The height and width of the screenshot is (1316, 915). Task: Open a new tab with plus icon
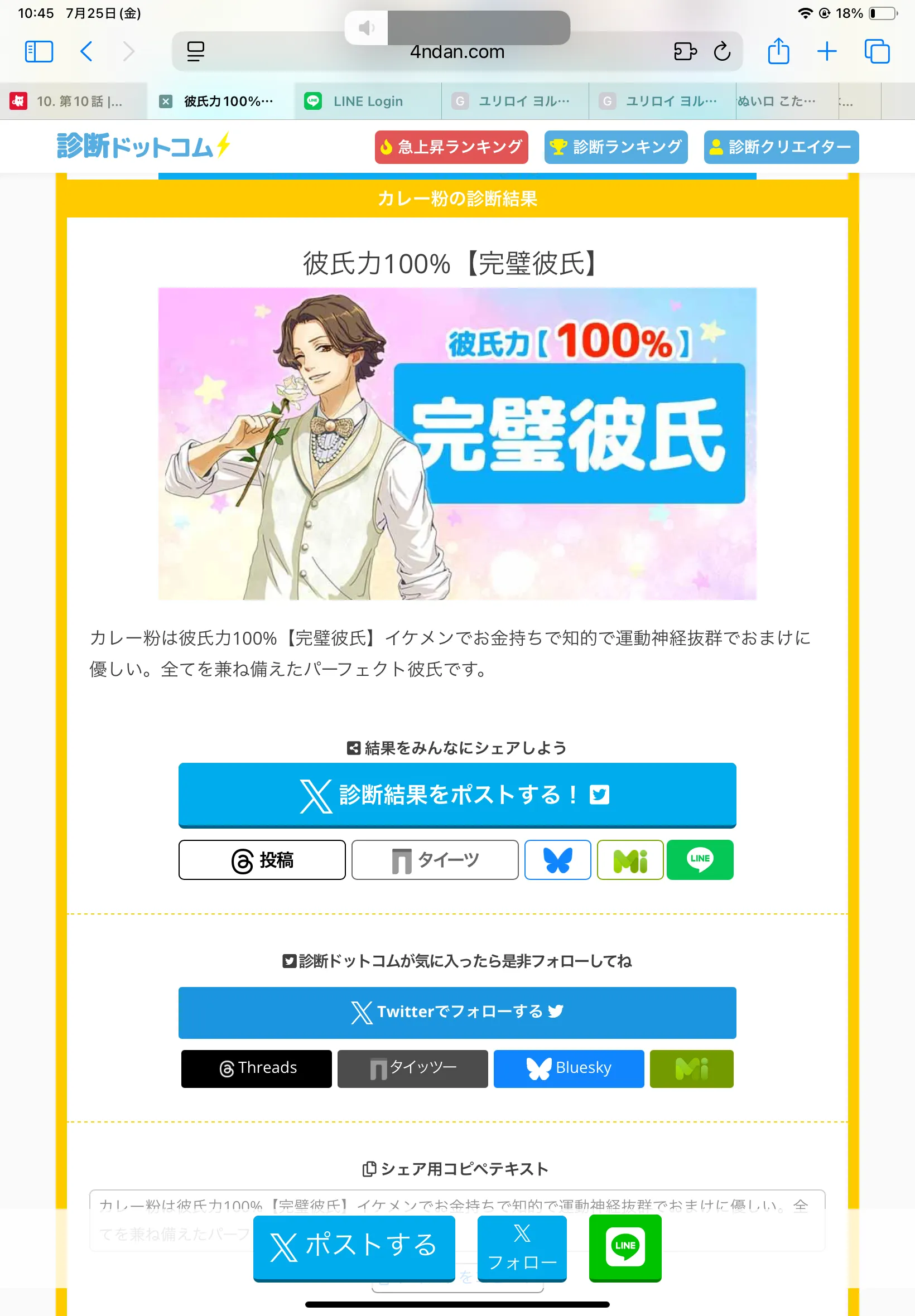pyautogui.click(x=827, y=51)
